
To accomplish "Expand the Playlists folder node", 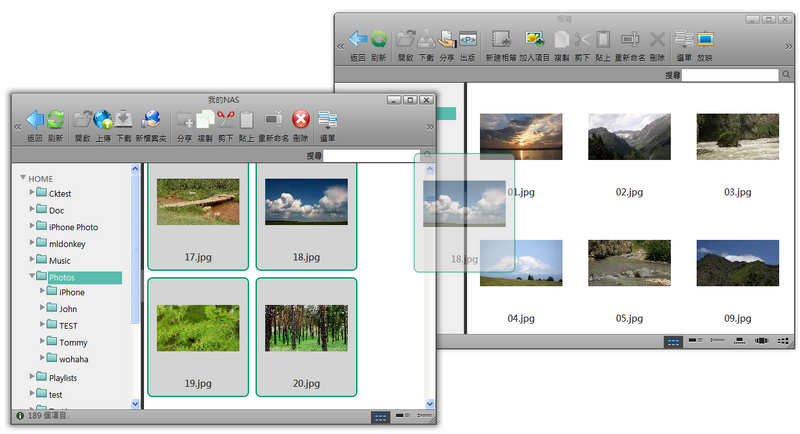I will (x=31, y=377).
